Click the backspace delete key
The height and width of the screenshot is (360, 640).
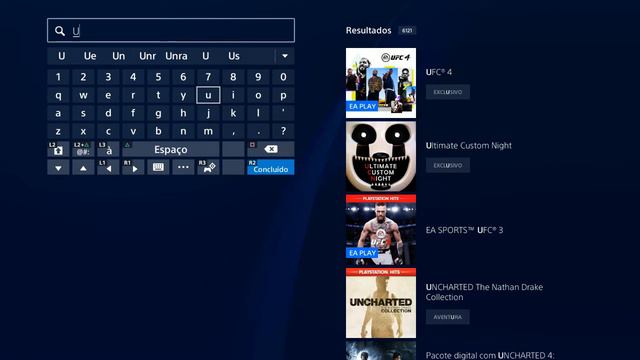coord(271,149)
